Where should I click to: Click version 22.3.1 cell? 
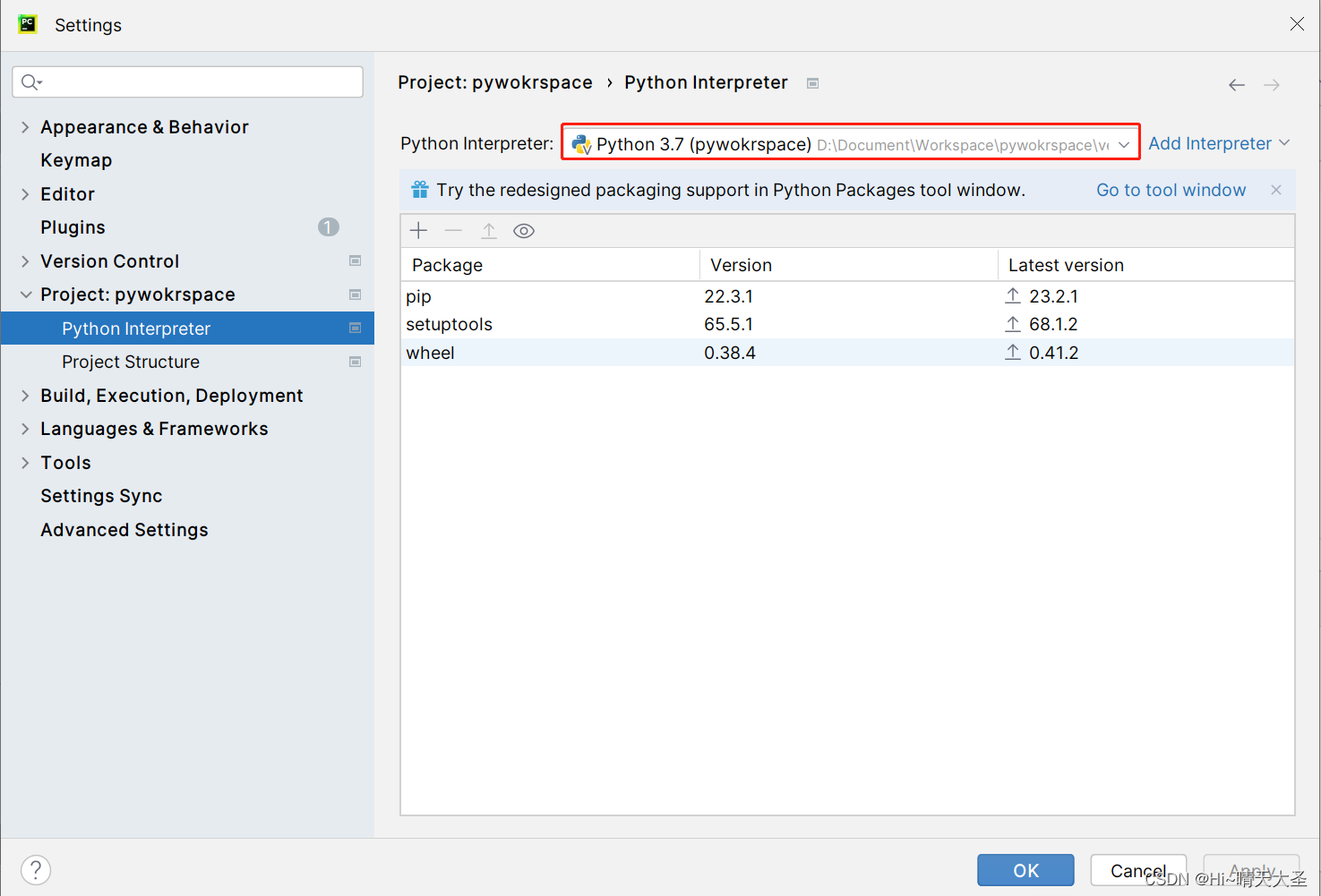pyautogui.click(x=729, y=296)
